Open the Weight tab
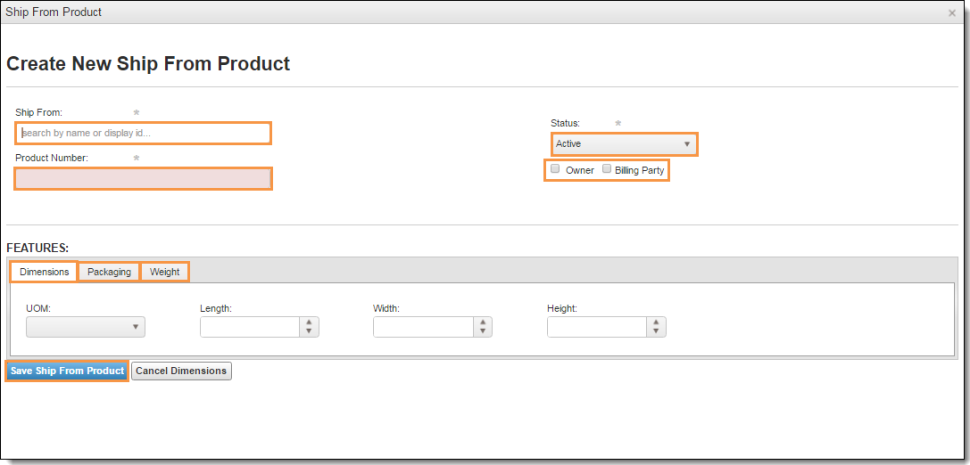970x465 pixels. (x=165, y=271)
